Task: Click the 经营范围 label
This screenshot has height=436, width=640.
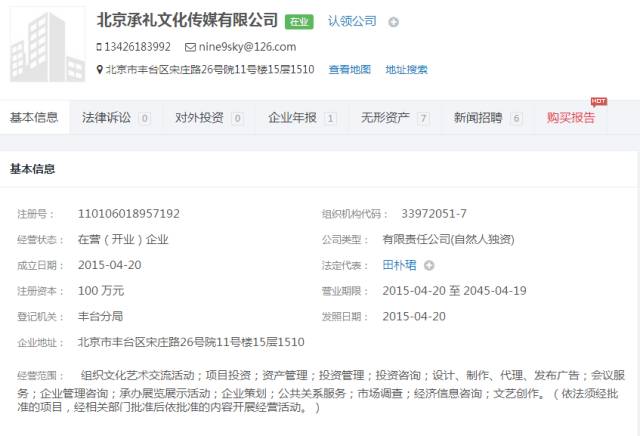Action: click(40, 376)
